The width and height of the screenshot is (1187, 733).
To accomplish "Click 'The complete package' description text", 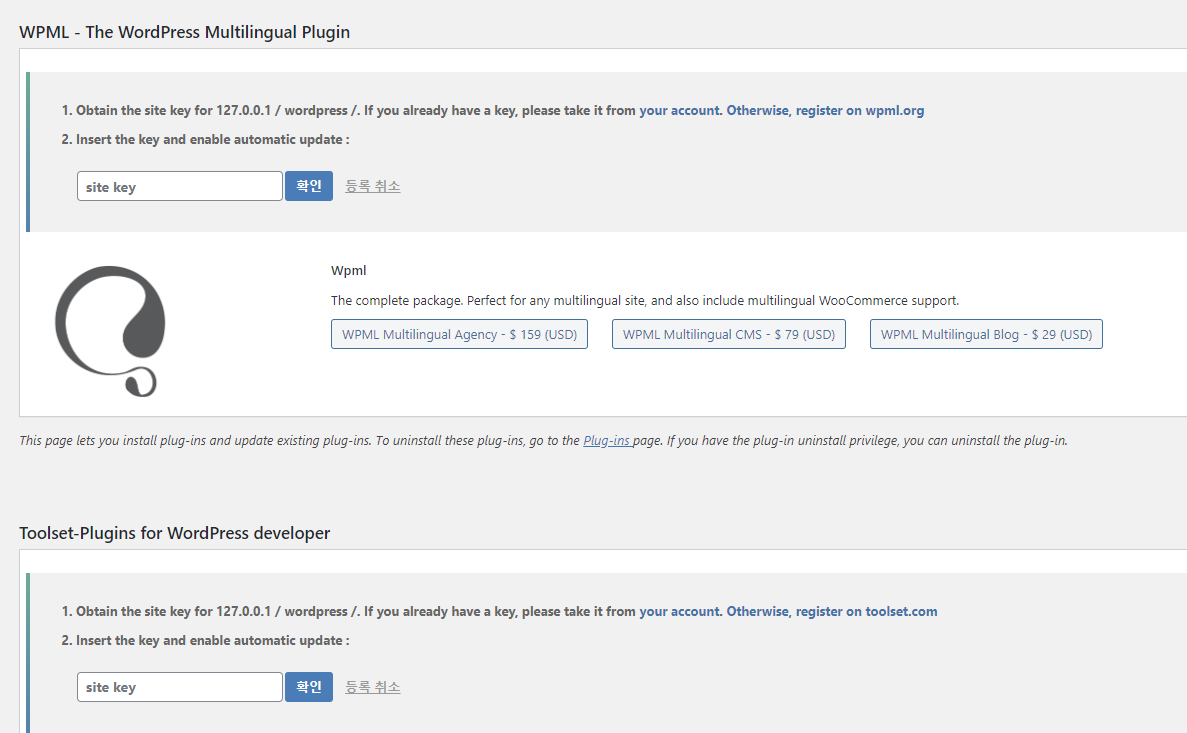I will [645, 301].
